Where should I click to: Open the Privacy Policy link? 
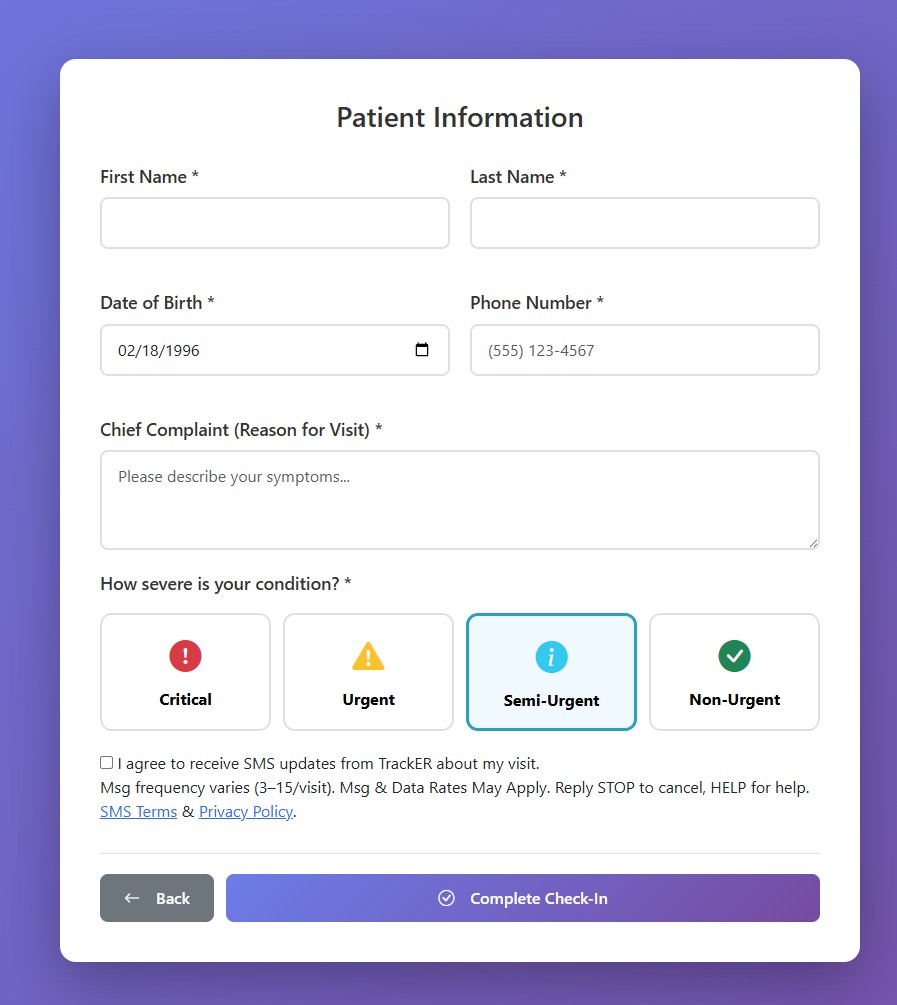[246, 811]
